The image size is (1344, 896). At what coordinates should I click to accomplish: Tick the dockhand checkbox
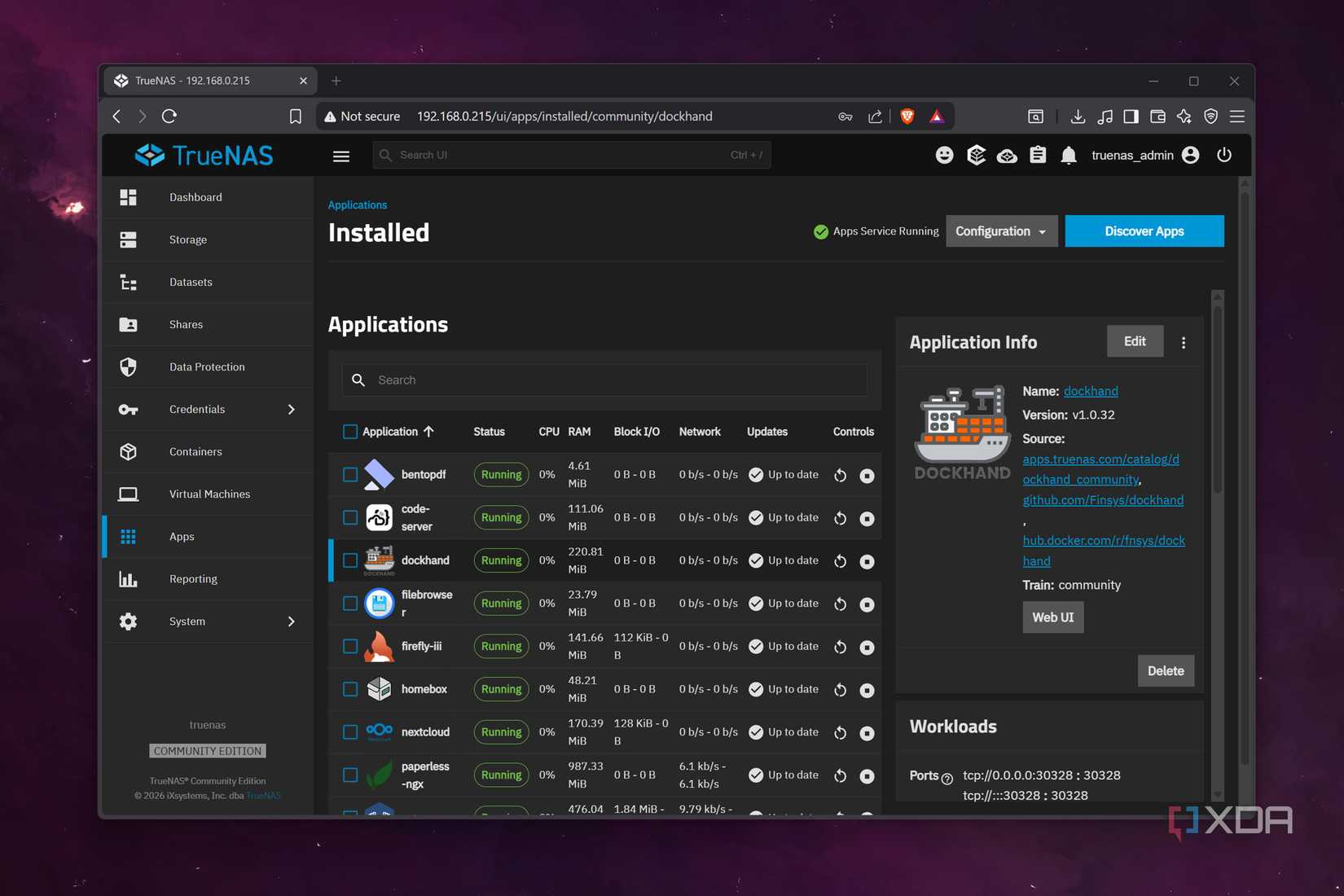tap(350, 560)
